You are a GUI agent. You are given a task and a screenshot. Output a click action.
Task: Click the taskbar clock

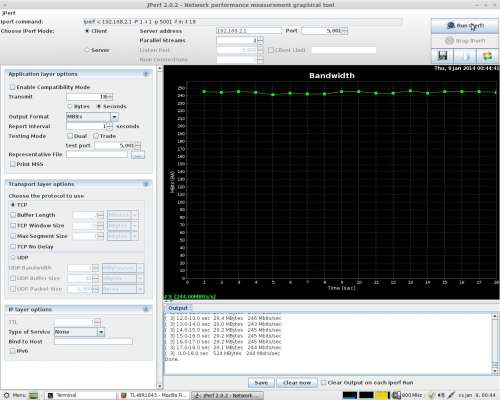(477, 395)
